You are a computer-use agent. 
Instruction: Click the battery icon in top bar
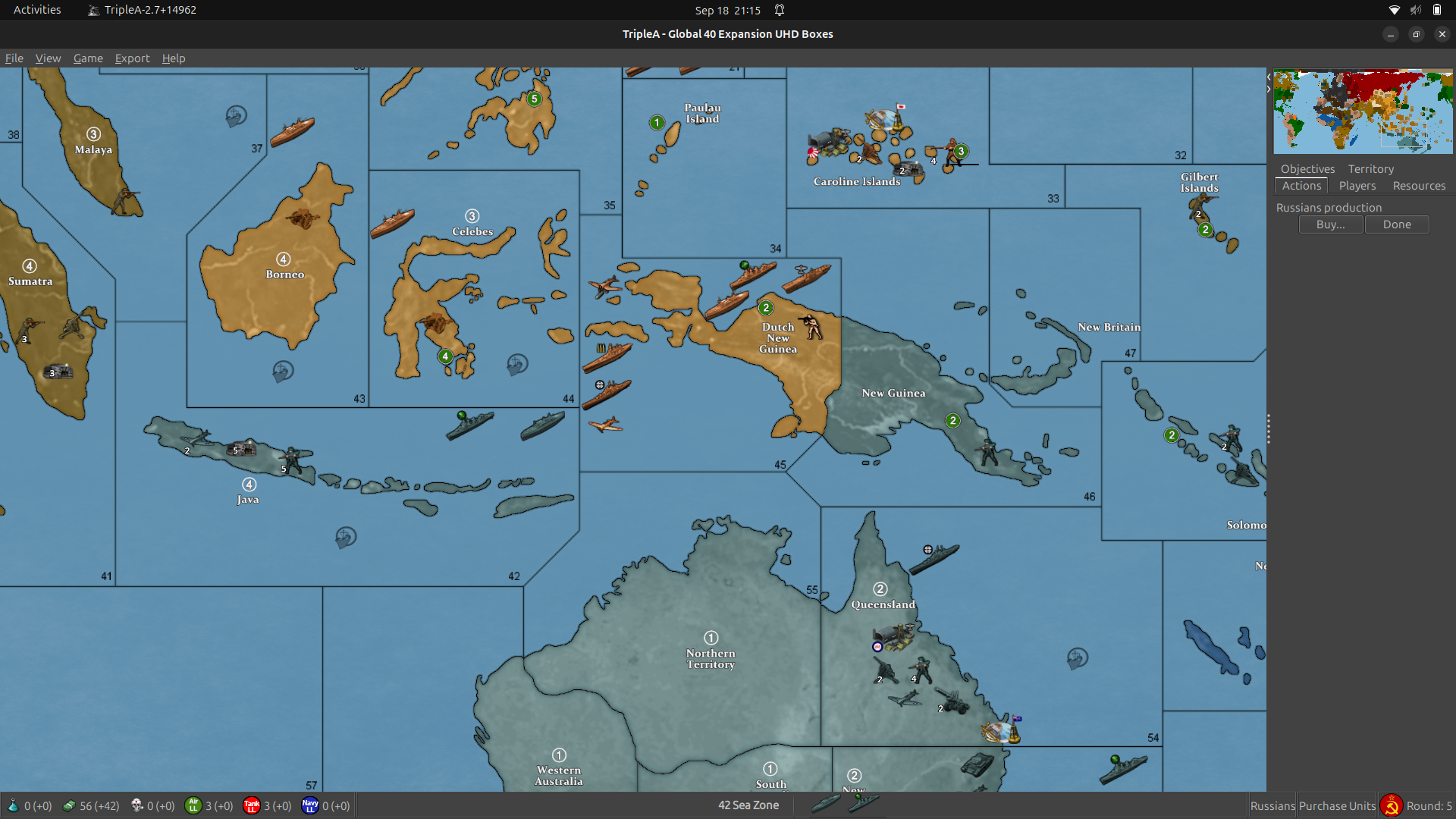coord(1436,10)
